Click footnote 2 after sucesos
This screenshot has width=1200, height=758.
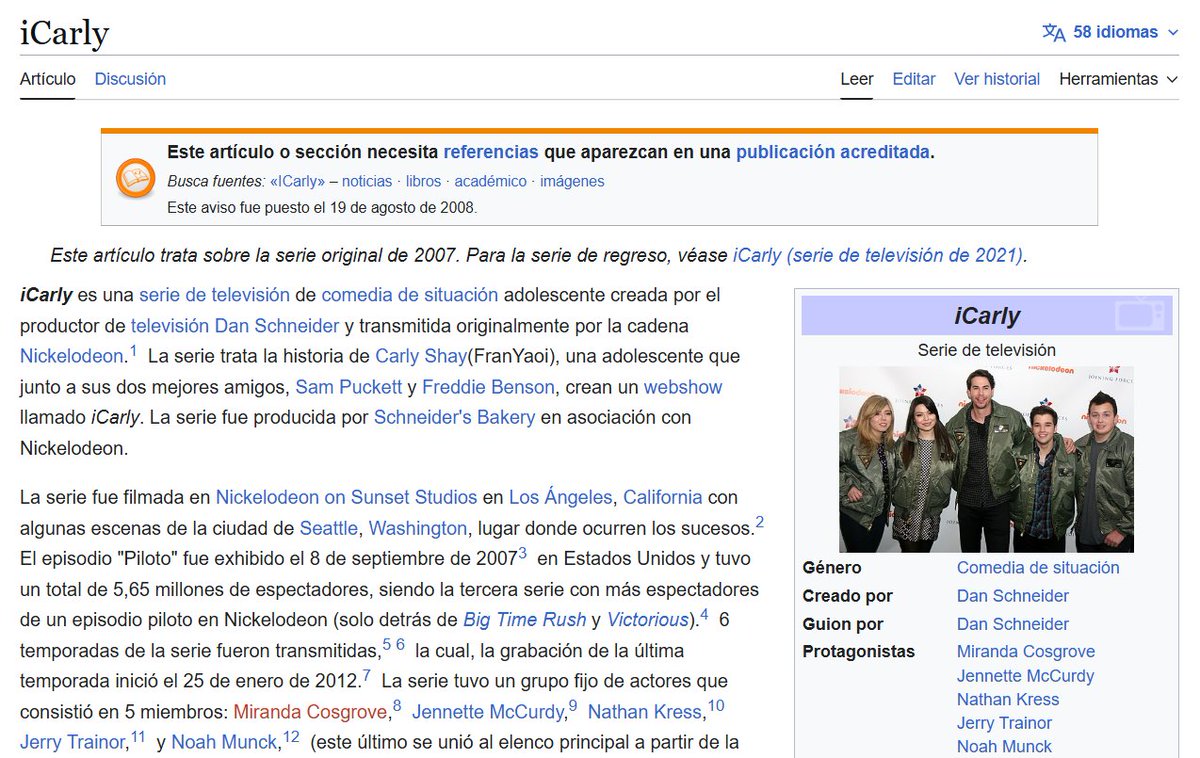pos(759,522)
